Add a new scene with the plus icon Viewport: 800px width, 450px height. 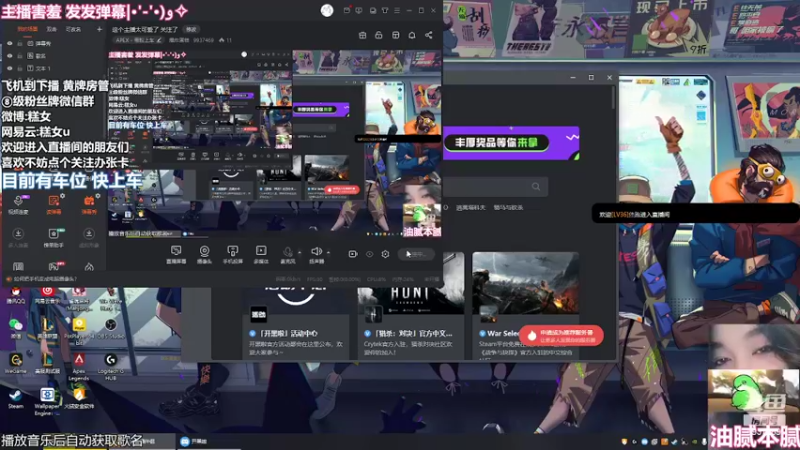point(99,29)
